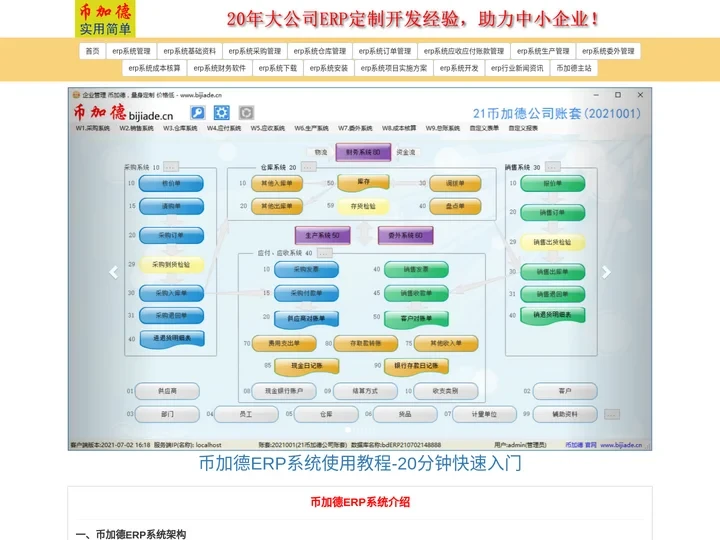720x540 pixels.
Task: Open the green 销售收款单 button
Action: [416, 293]
